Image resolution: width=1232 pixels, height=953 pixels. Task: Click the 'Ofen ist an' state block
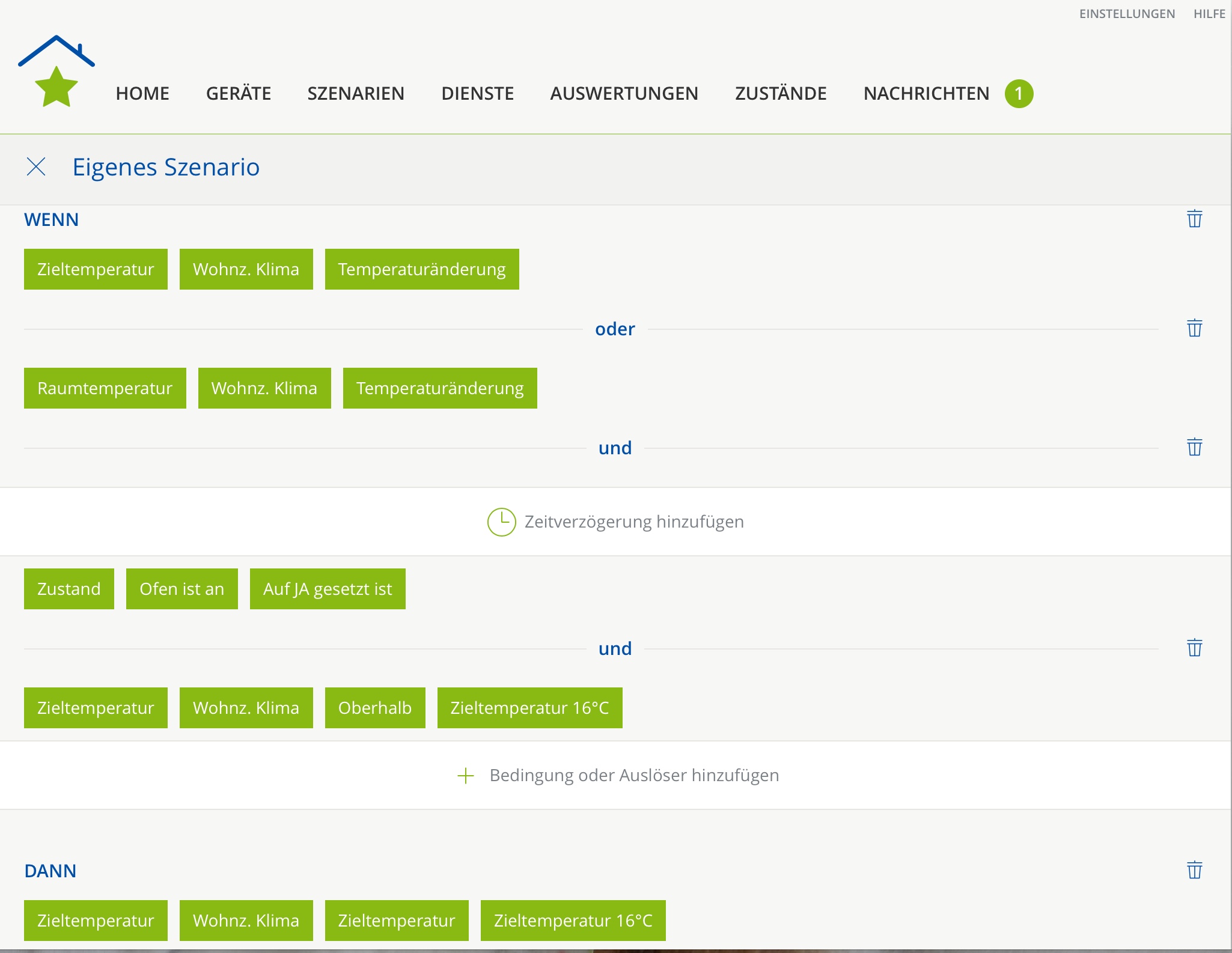(181, 589)
